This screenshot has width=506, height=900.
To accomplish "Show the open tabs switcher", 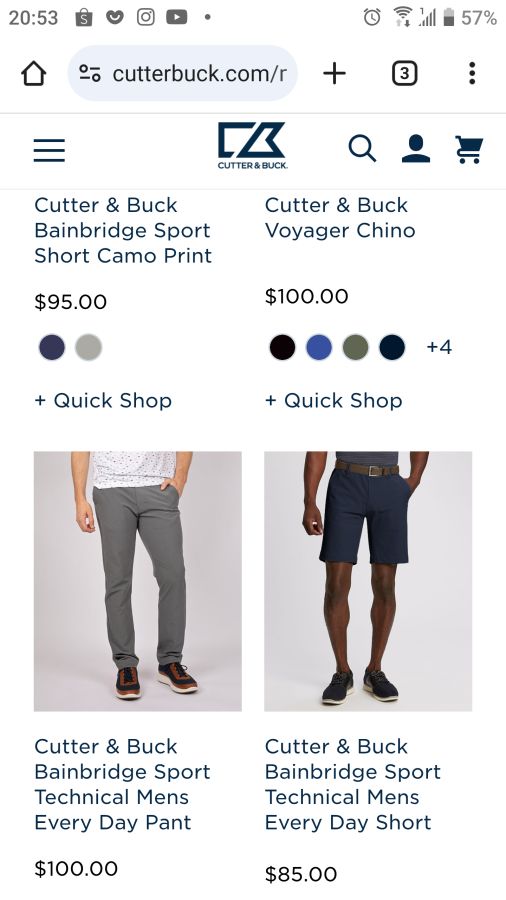I will (404, 73).
